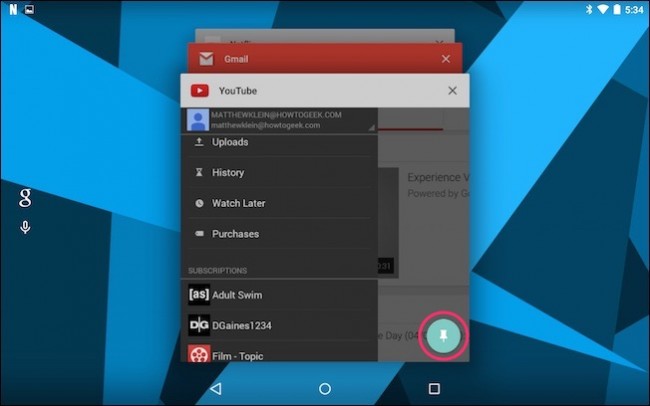The height and width of the screenshot is (406, 650).
Task: Tap the Experience video title text
Action: click(438, 177)
